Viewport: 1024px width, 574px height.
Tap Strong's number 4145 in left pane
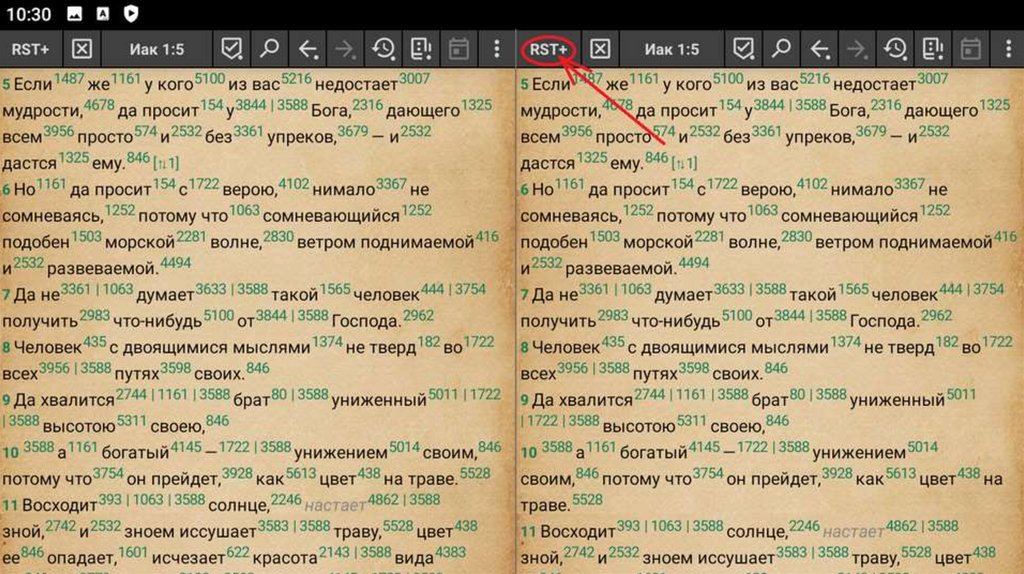[186, 447]
